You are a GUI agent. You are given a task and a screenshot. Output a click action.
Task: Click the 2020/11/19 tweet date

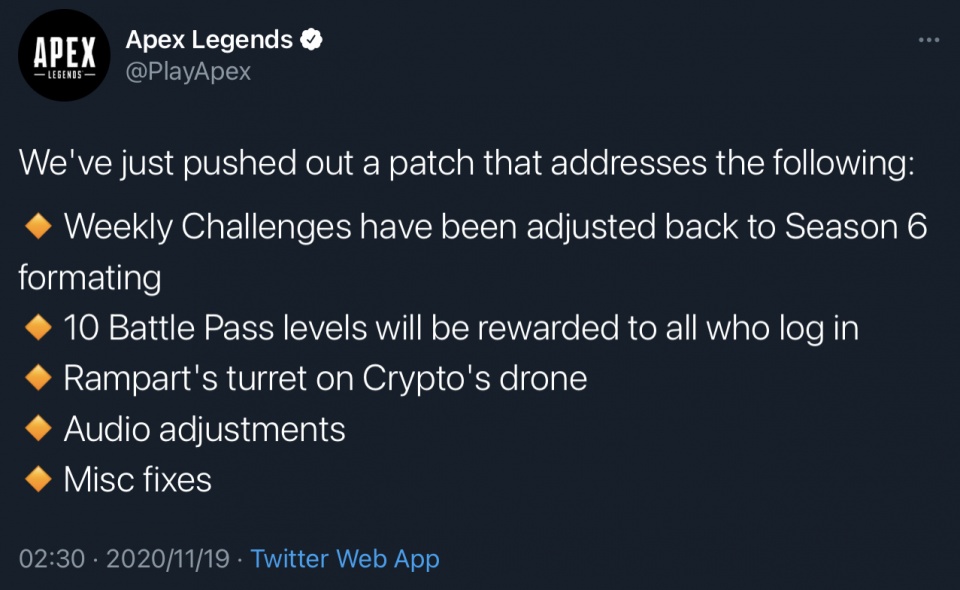click(x=168, y=559)
